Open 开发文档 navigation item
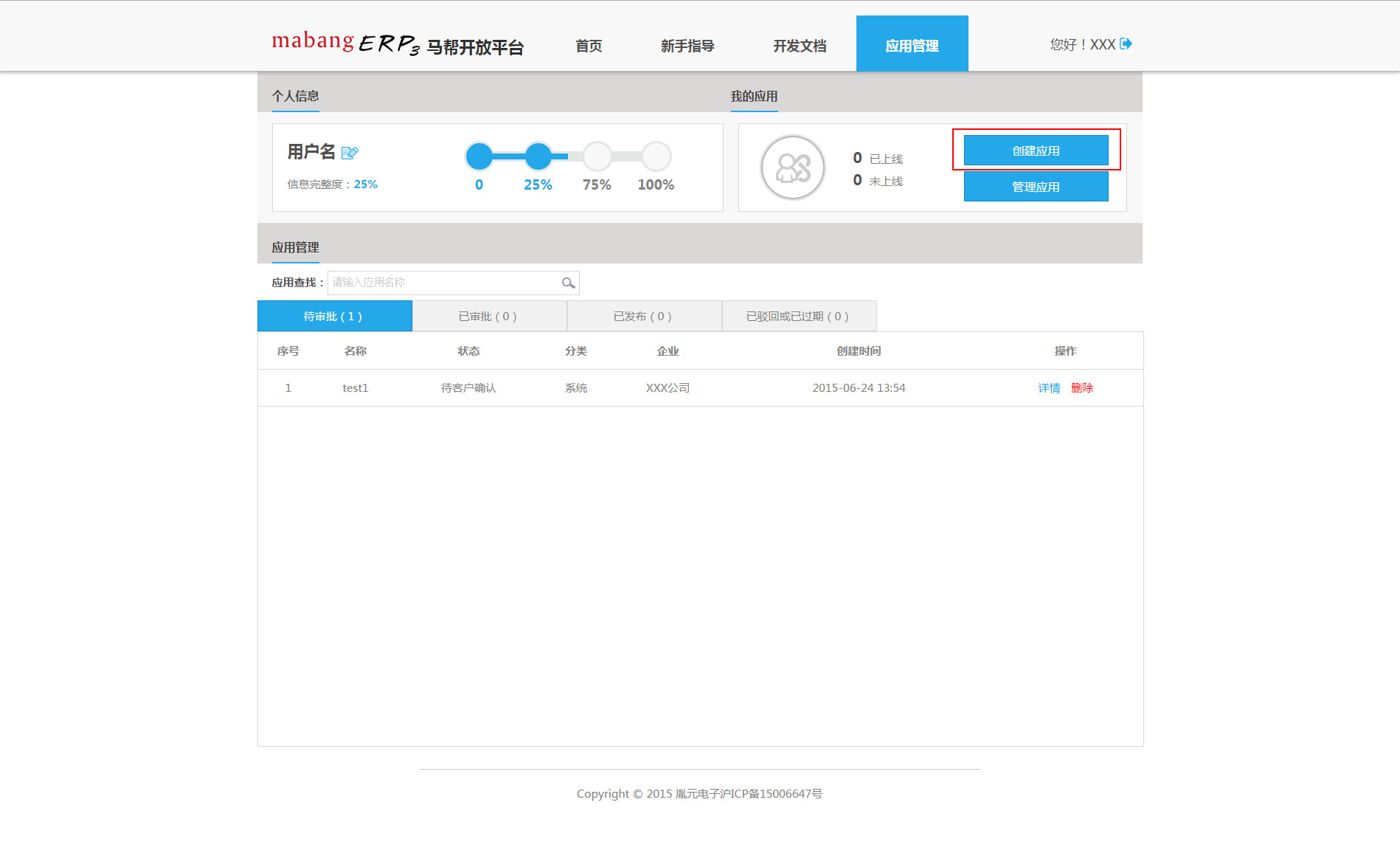 point(800,46)
